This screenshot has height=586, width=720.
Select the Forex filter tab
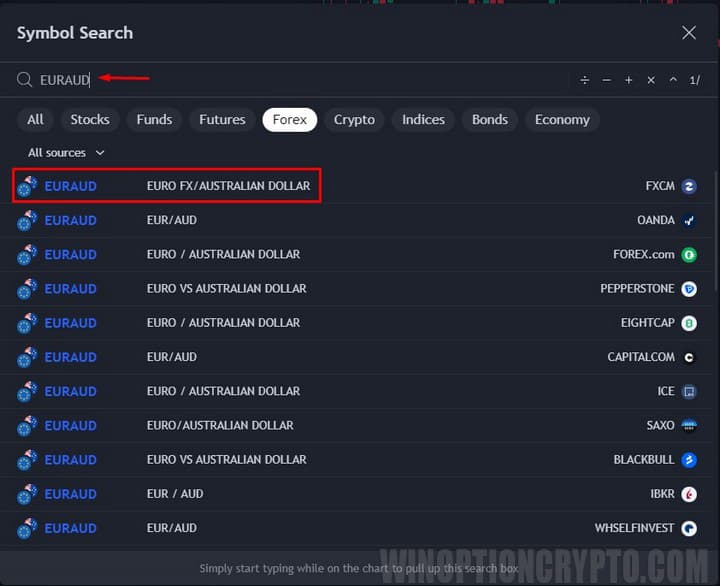(290, 120)
